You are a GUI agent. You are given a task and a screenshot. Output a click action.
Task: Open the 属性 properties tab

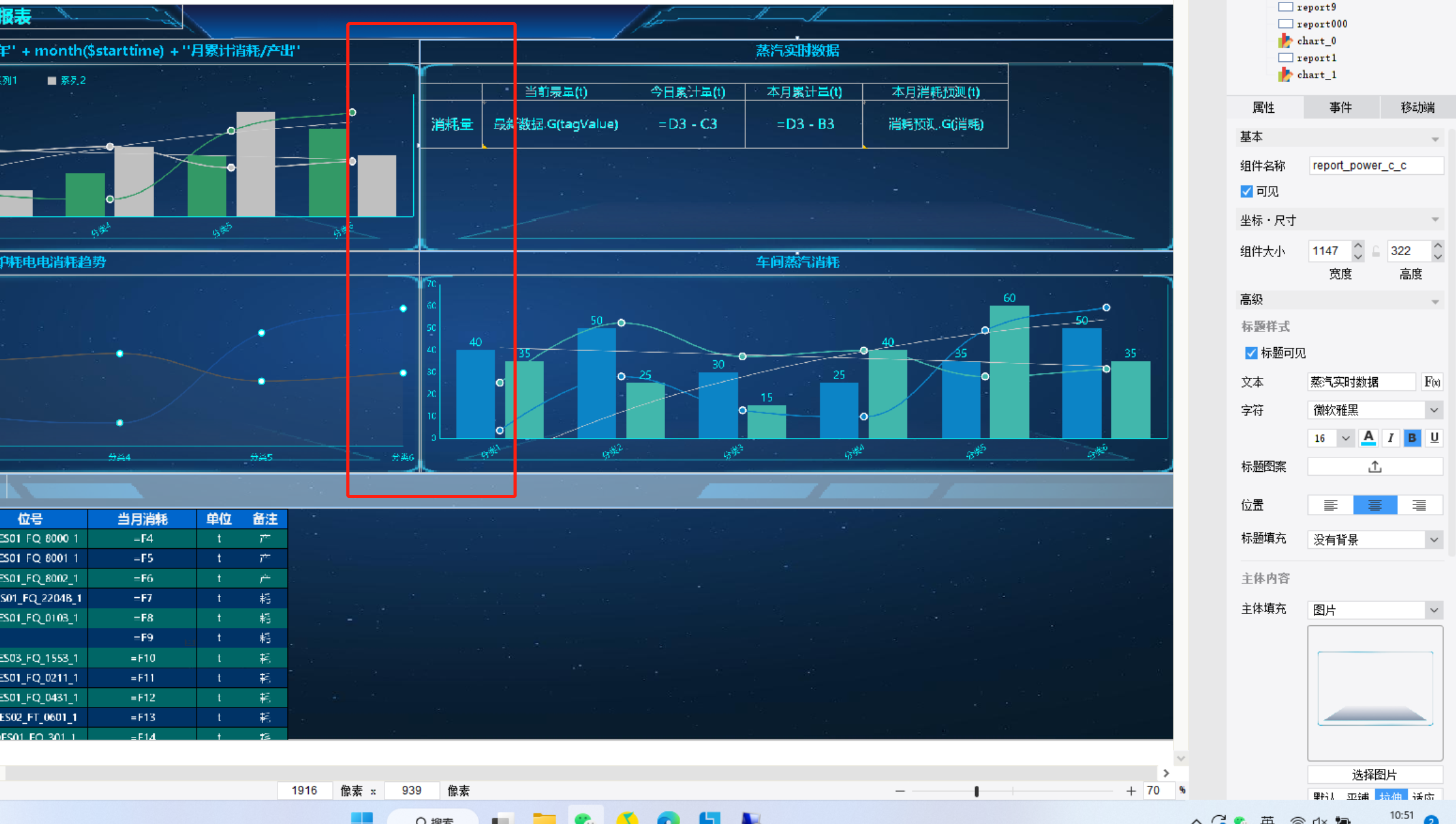pyautogui.click(x=1263, y=107)
